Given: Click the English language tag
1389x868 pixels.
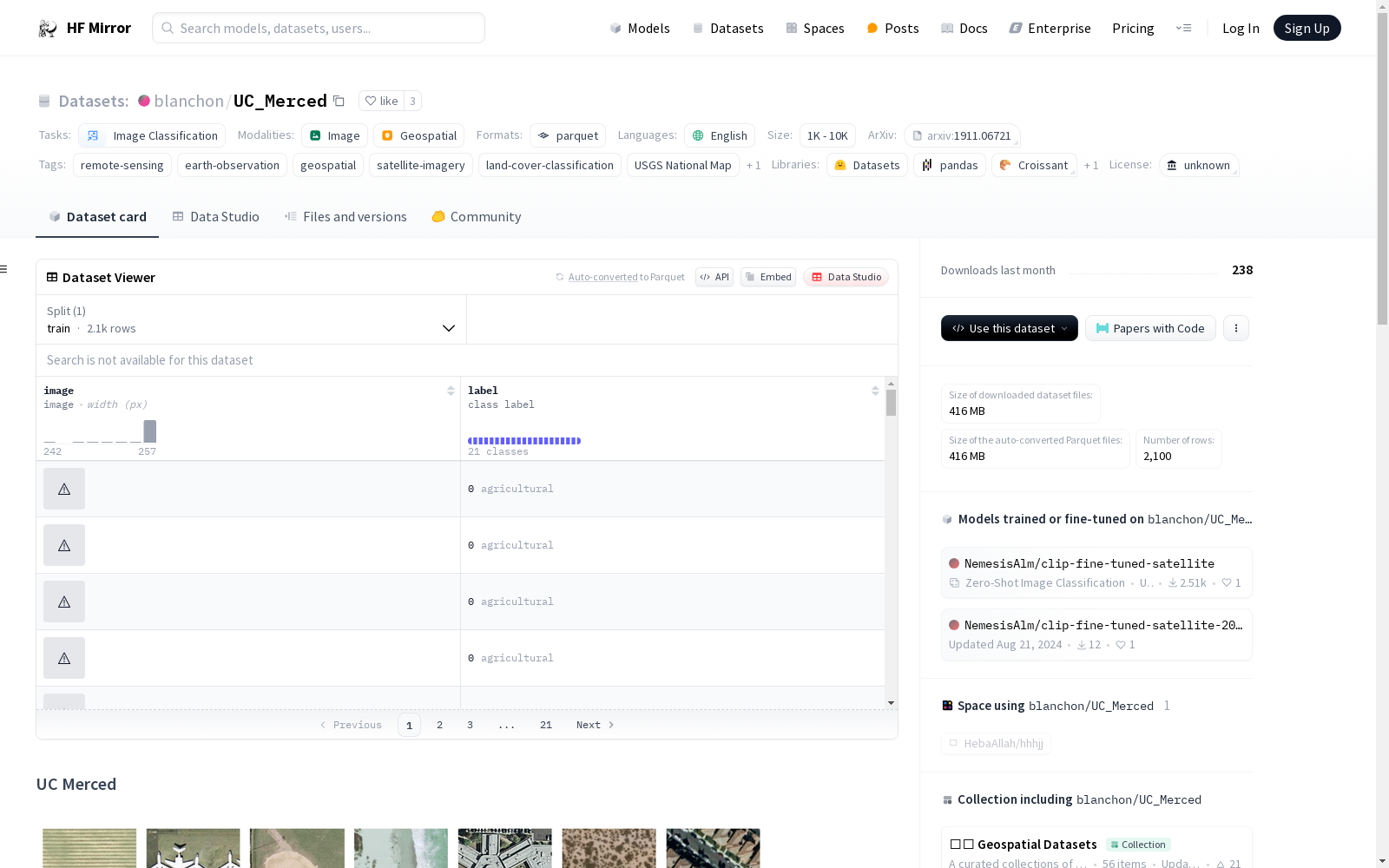Looking at the screenshot, I should click(720, 135).
